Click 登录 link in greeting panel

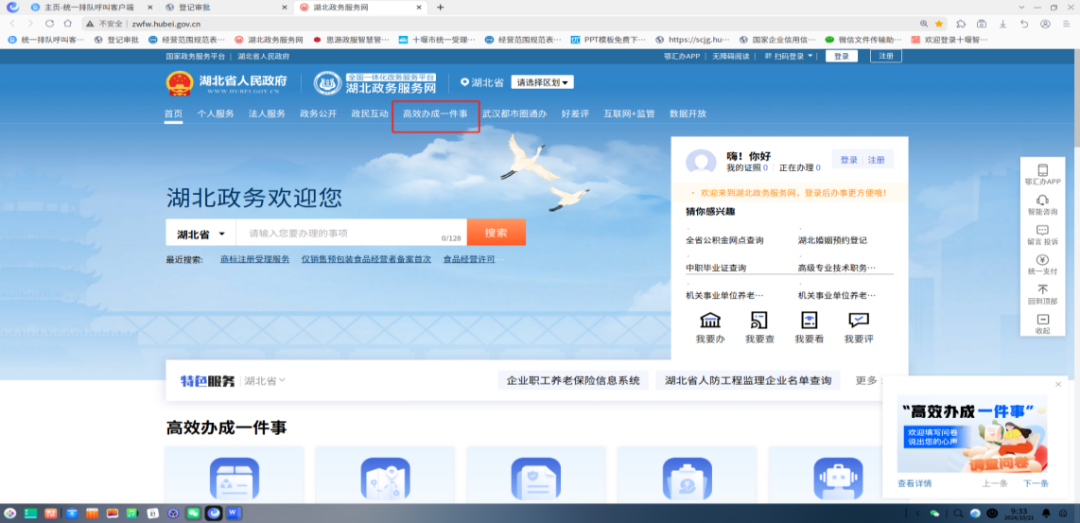pos(849,160)
